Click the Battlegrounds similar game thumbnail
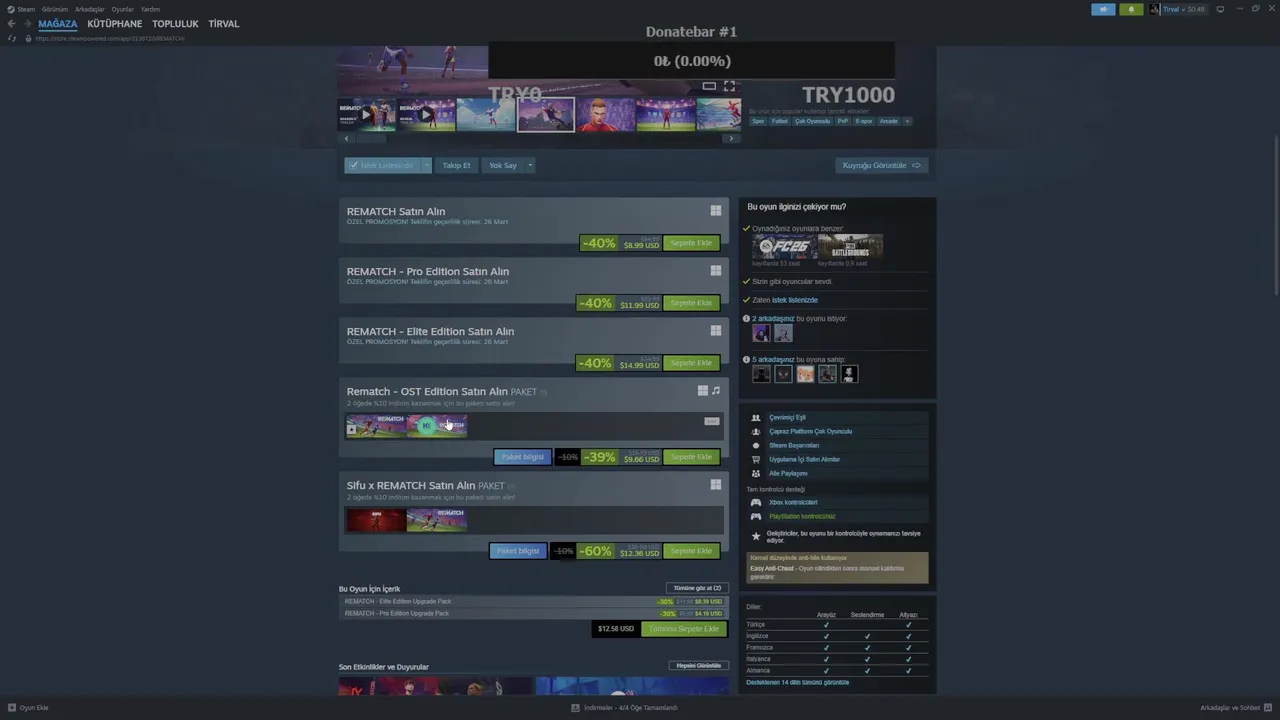1280x720 pixels. [850, 247]
